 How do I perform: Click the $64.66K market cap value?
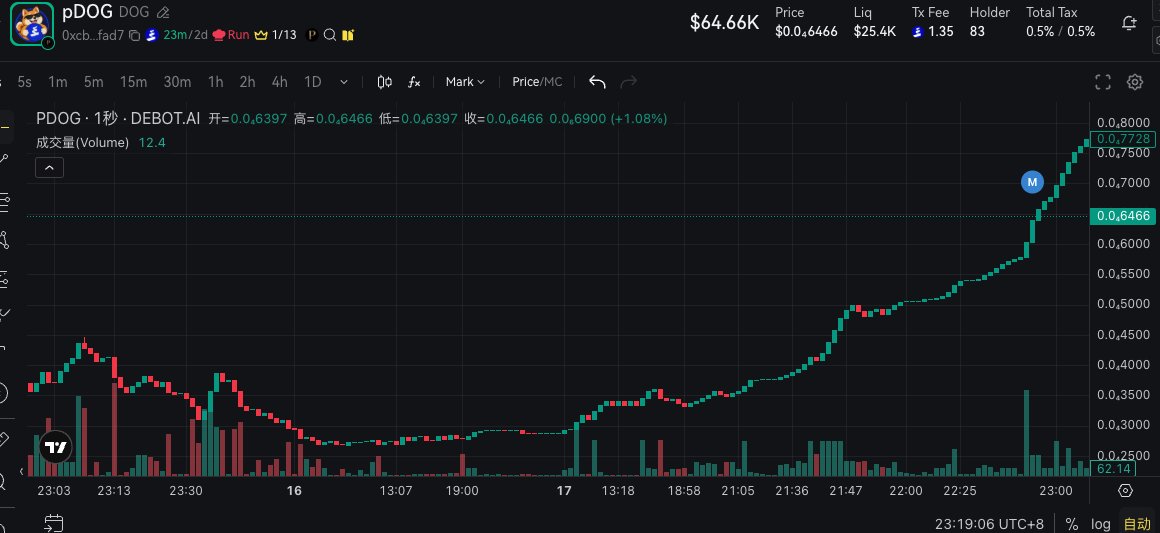pyautogui.click(x=724, y=22)
